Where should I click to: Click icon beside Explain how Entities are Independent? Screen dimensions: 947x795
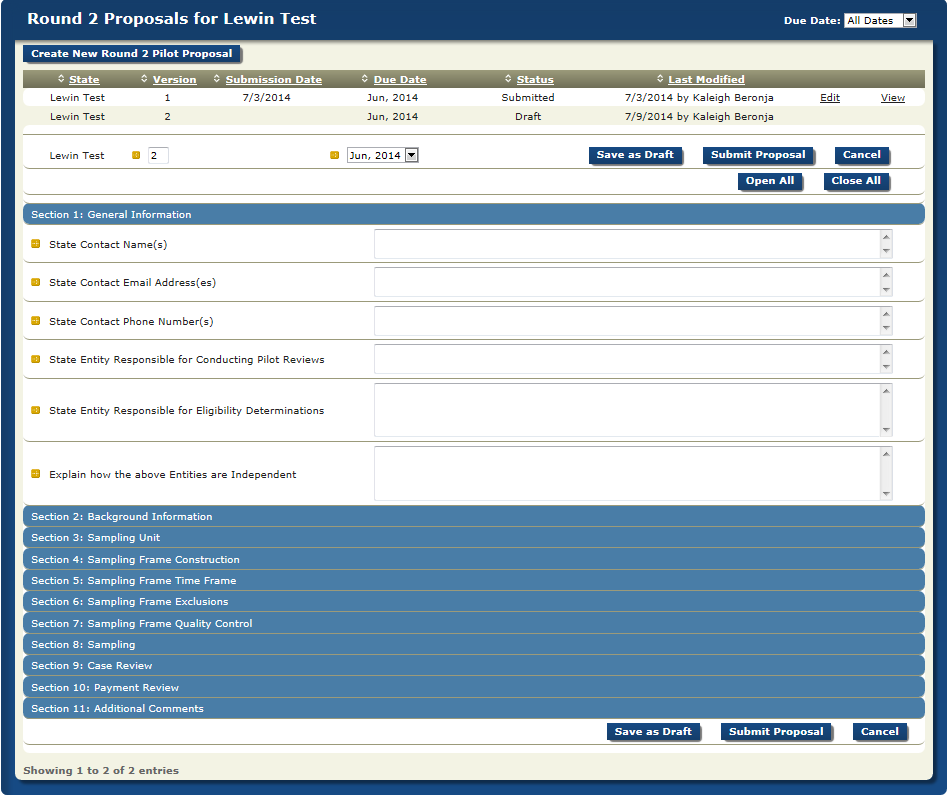[36, 474]
